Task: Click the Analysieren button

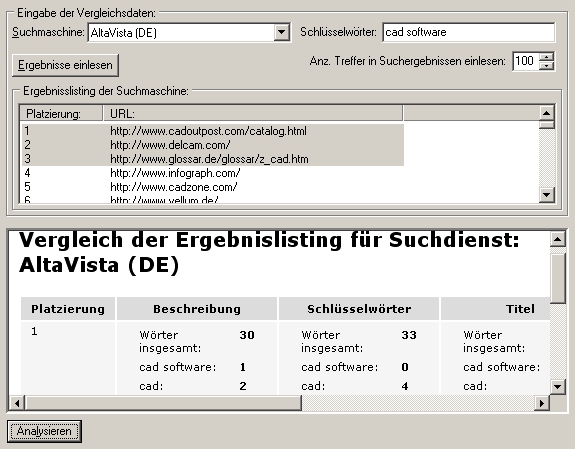Action: [44, 431]
